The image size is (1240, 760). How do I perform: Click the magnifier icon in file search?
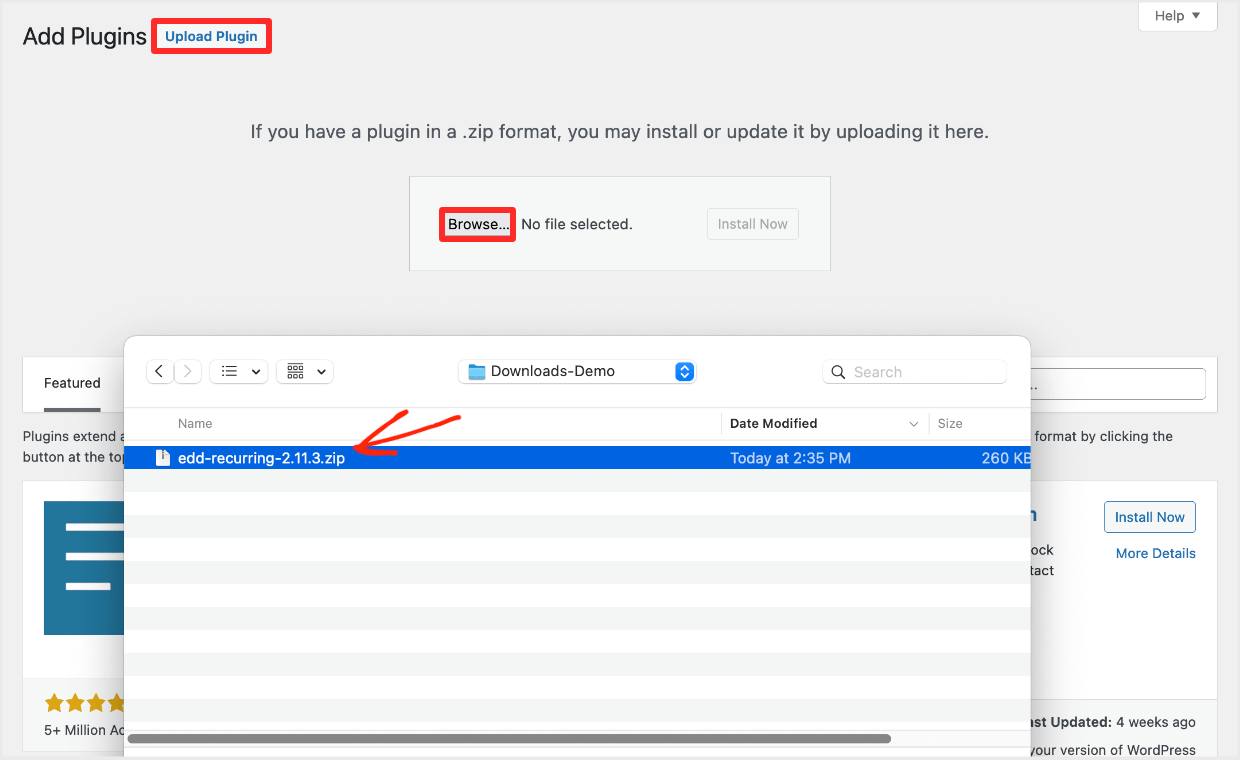[x=837, y=372]
